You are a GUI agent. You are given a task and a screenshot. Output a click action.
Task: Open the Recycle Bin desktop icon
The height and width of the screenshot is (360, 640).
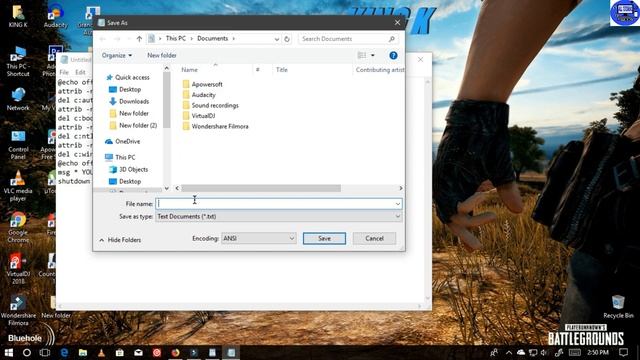pyautogui.click(x=618, y=307)
